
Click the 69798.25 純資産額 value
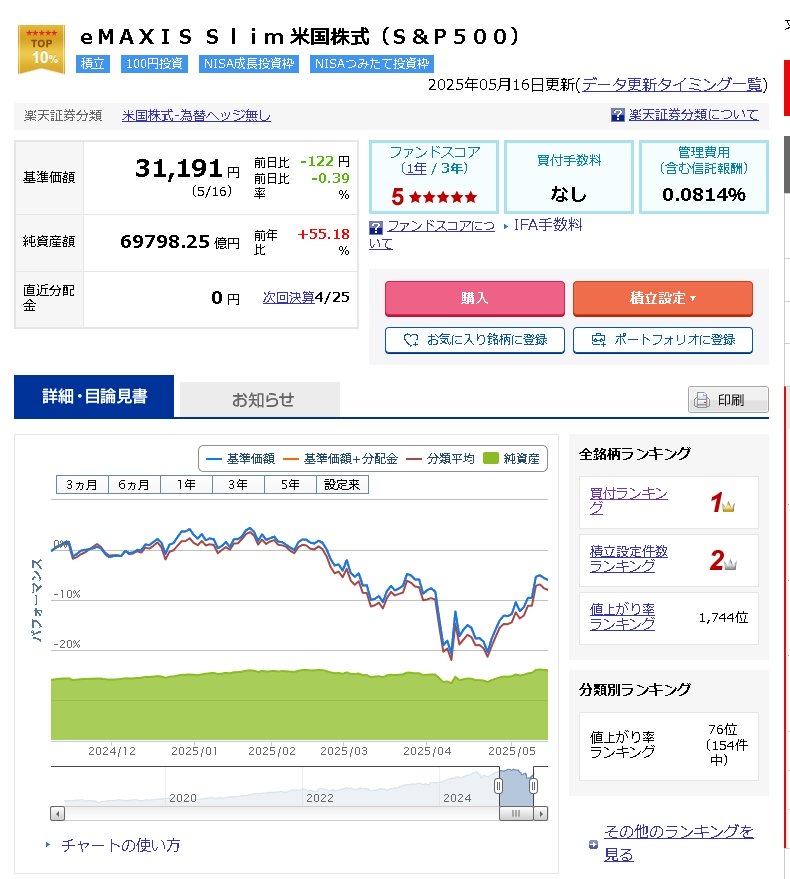(x=165, y=242)
